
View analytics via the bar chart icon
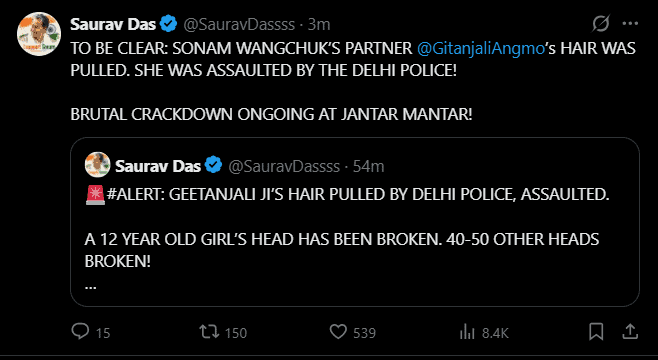point(467,333)
